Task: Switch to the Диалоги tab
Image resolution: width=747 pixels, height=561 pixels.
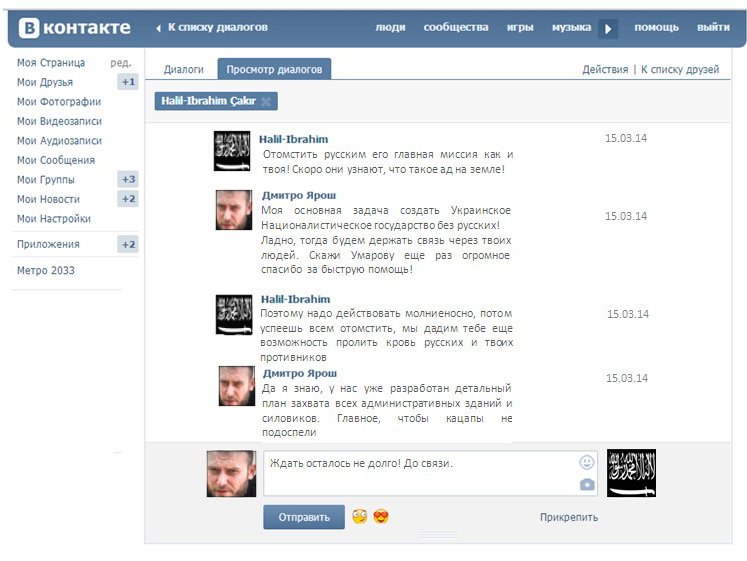Action: [x=184, y=69]
